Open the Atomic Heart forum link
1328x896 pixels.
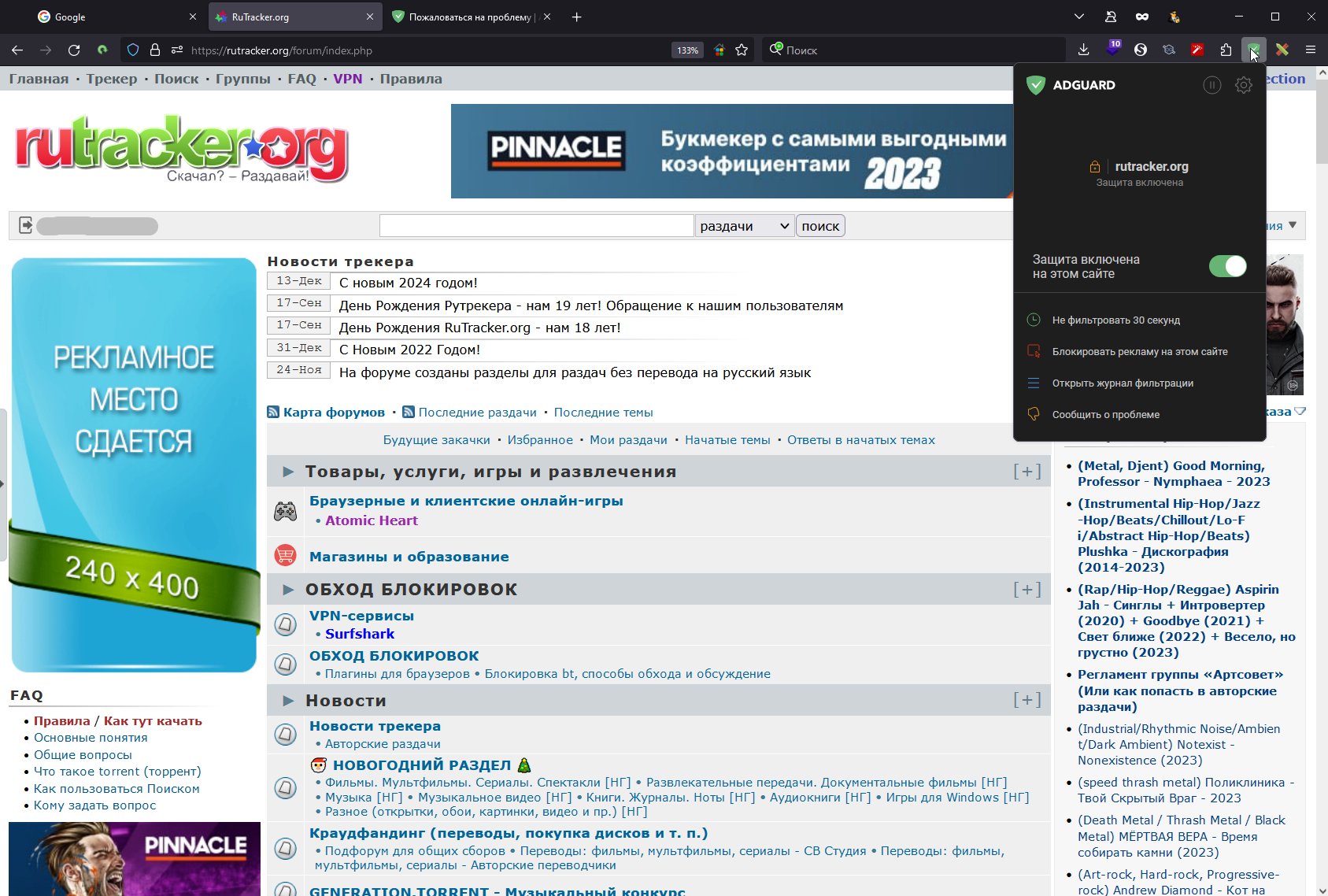372,520
